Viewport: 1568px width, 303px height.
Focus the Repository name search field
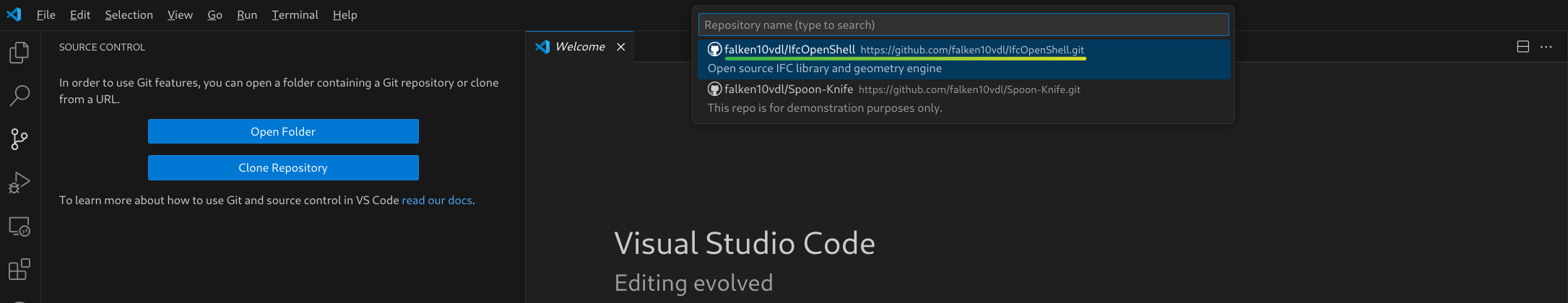(963, 25)
